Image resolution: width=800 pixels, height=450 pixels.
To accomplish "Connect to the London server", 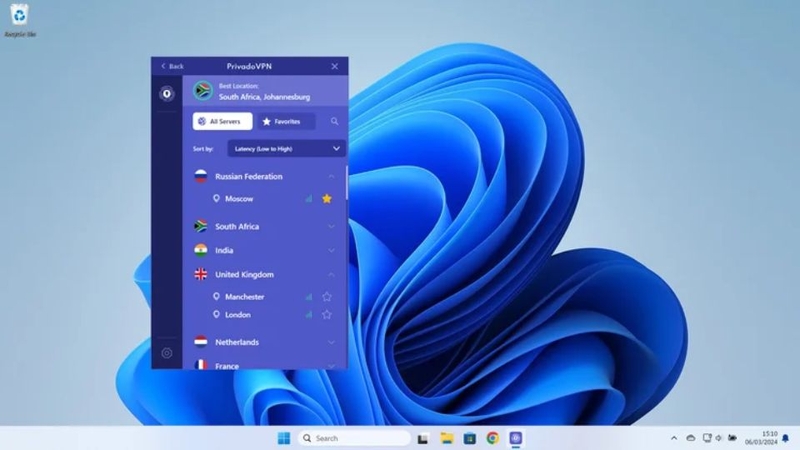I will [x=238, y=315].
